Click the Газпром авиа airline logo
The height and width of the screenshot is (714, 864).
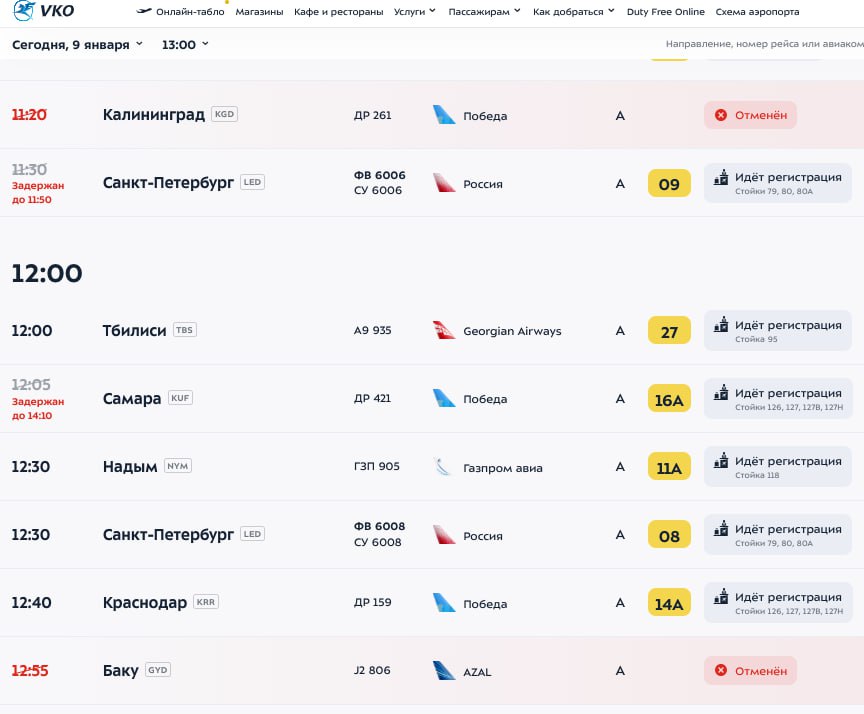point(444,467)
